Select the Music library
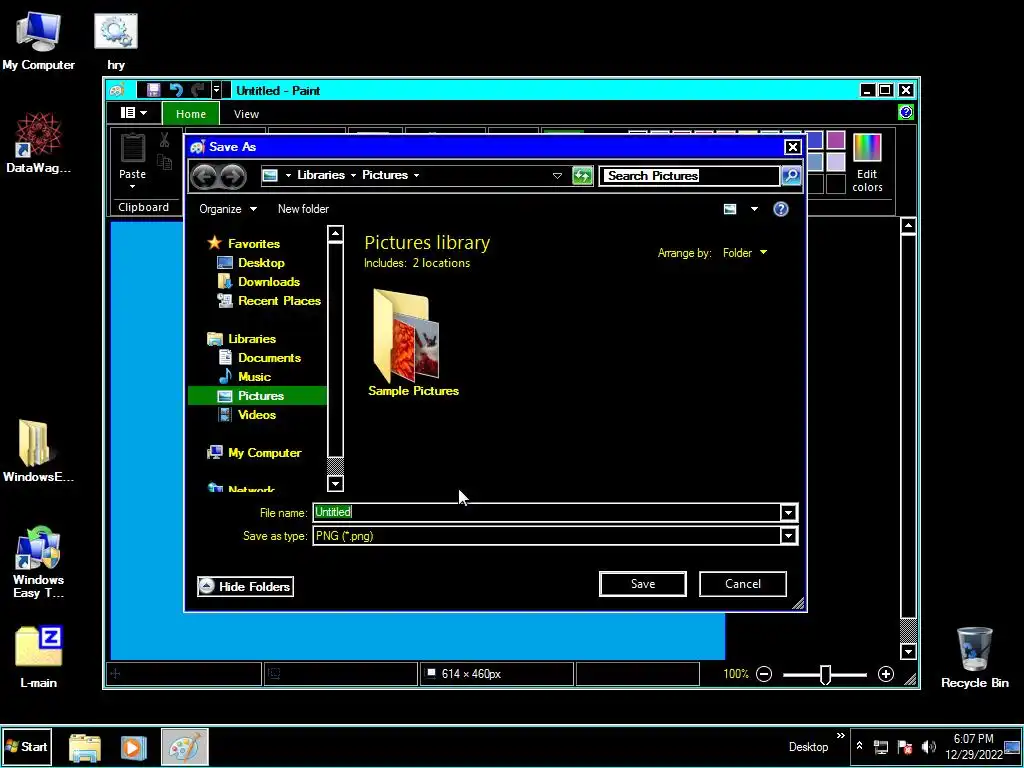 pos(254,376)
